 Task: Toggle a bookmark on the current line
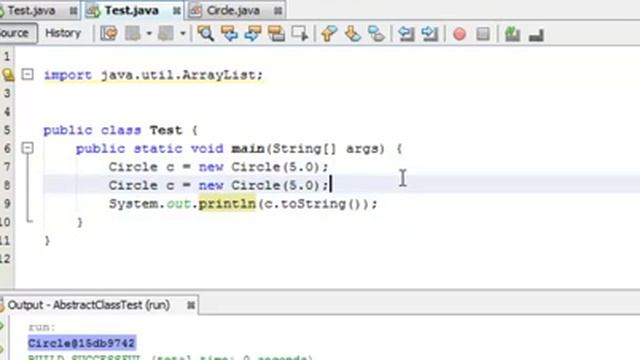(376, 33)
